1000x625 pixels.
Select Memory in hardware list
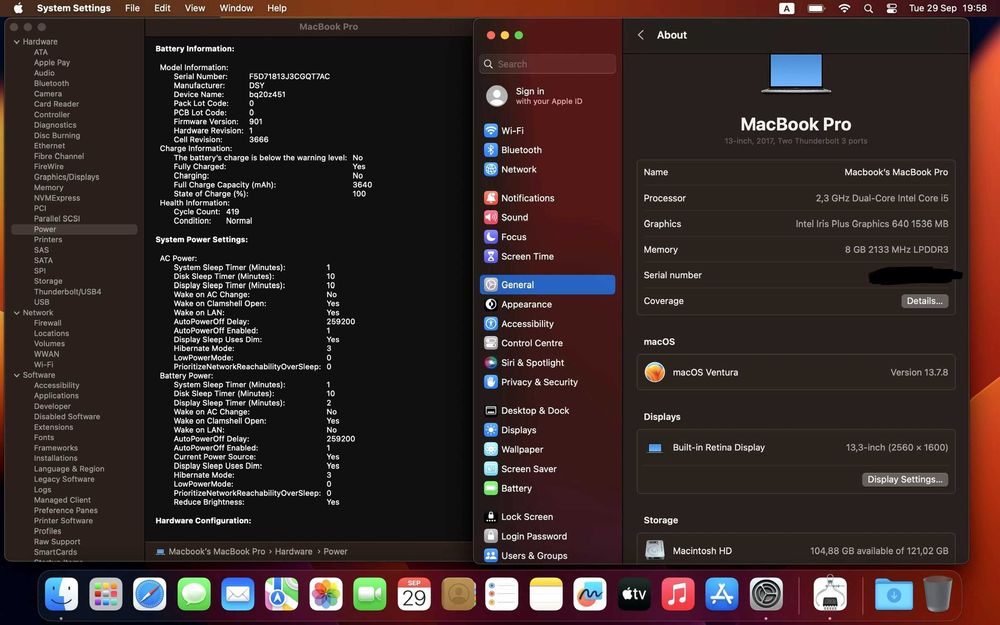pyautogui.click(x=48, y=188)
